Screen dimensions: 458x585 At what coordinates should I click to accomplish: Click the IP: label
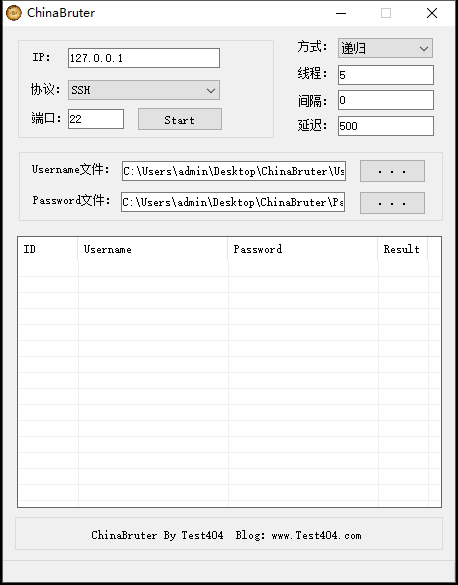click(41, 57)
